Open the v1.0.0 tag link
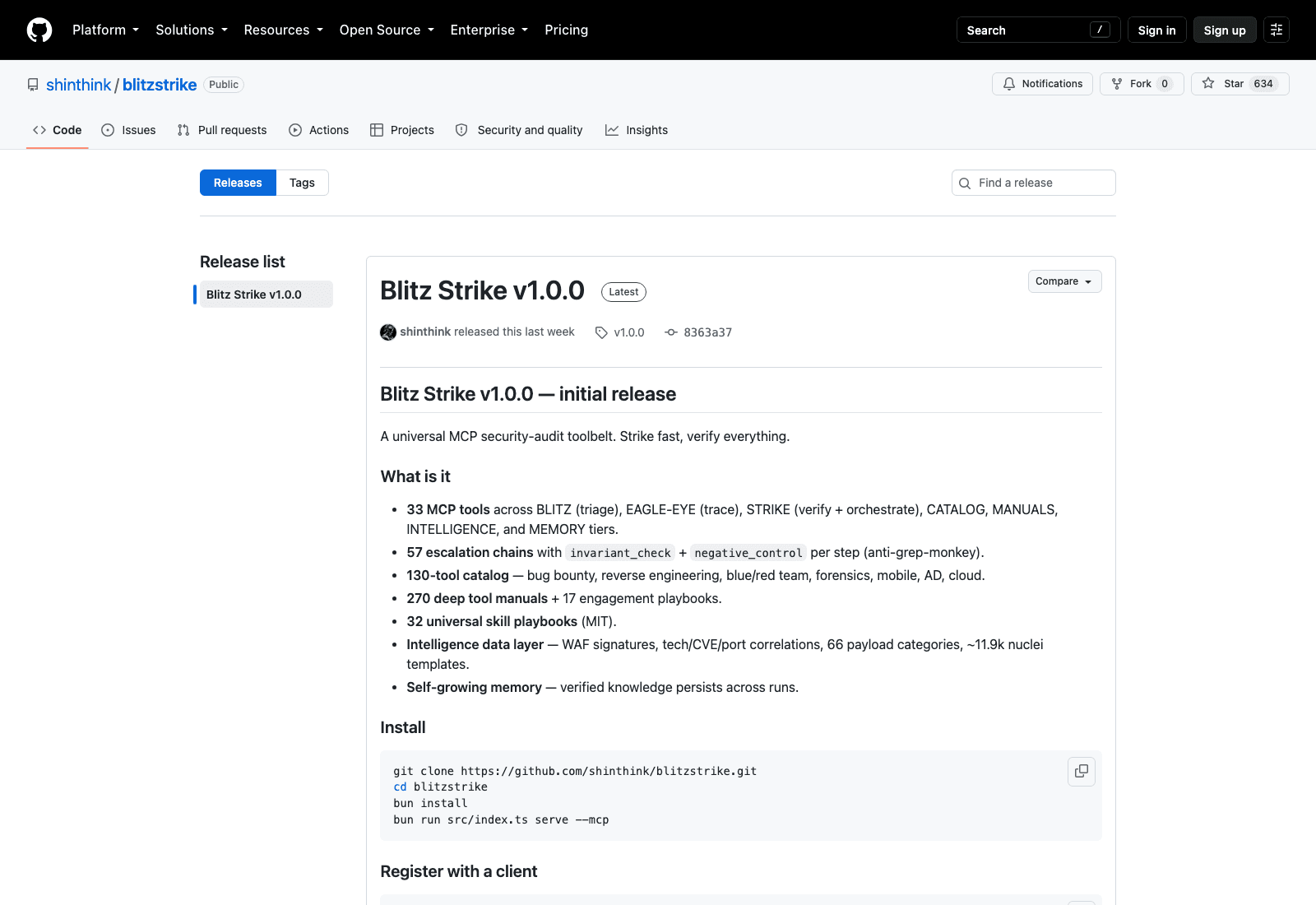The image size is (1316, 905). [629, 332]
